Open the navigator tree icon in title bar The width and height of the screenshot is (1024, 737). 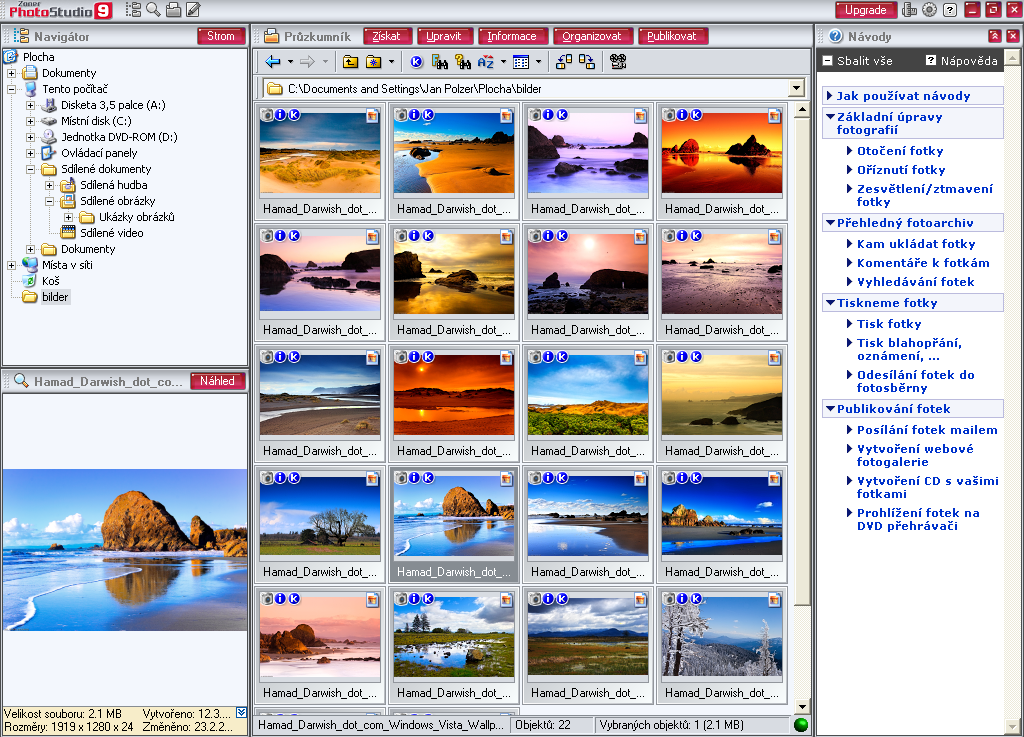(x=133, y=9)
